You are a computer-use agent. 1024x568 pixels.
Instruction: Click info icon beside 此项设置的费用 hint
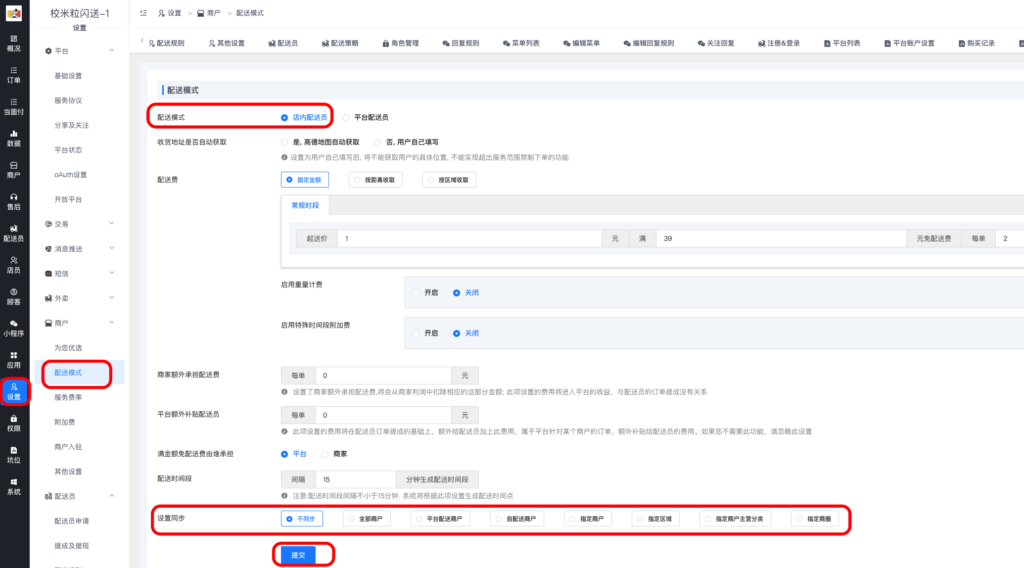point(284,432)
